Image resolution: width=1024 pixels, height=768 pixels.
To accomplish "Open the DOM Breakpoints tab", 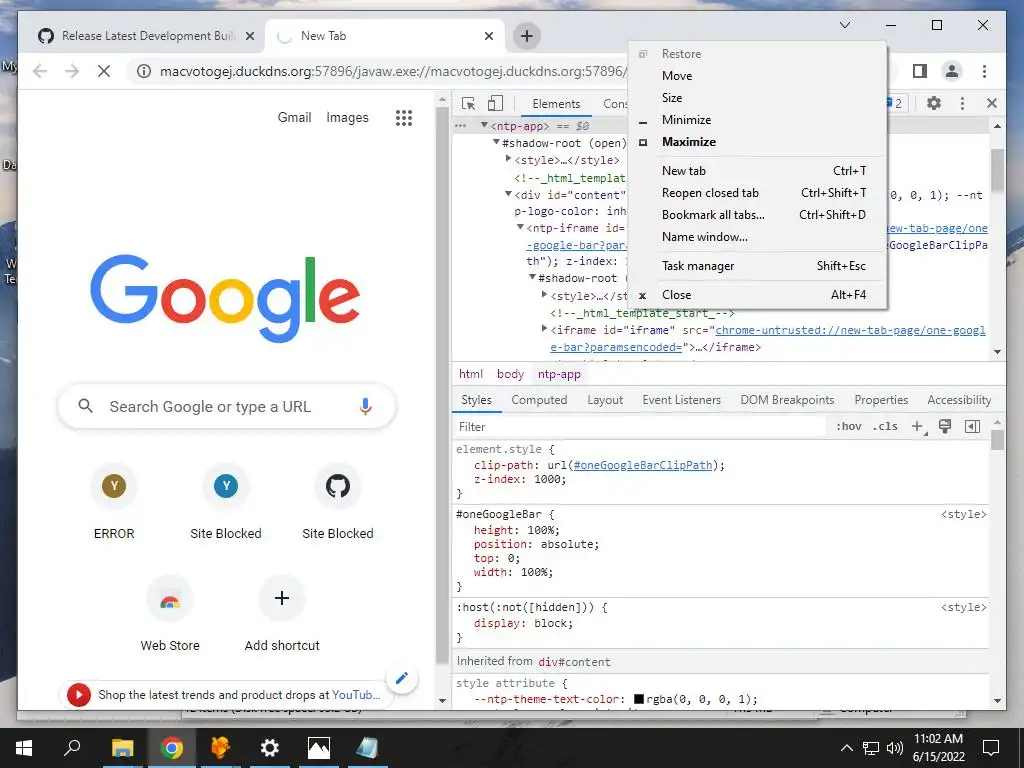I will [x=787, y=400].
